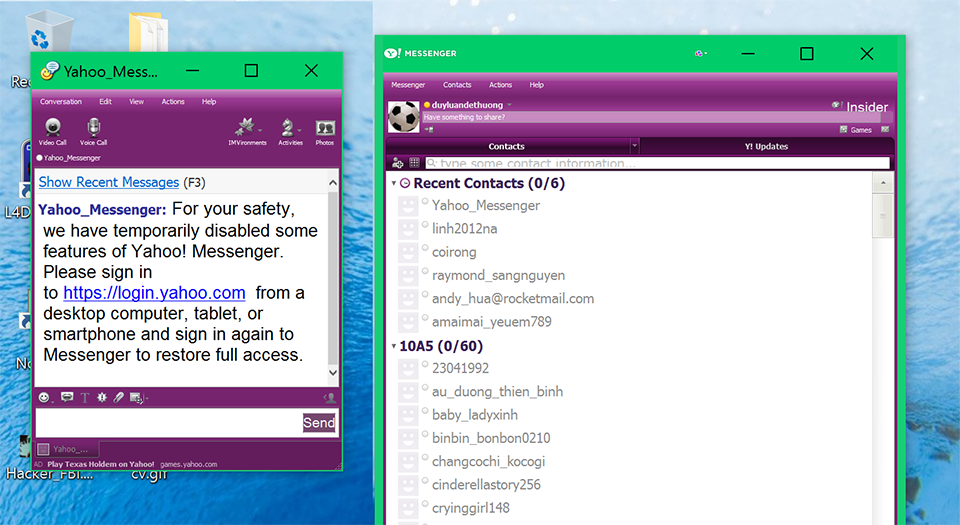Collapse the 10A5 contact group

pyautogui.click(x=394, y=346)
